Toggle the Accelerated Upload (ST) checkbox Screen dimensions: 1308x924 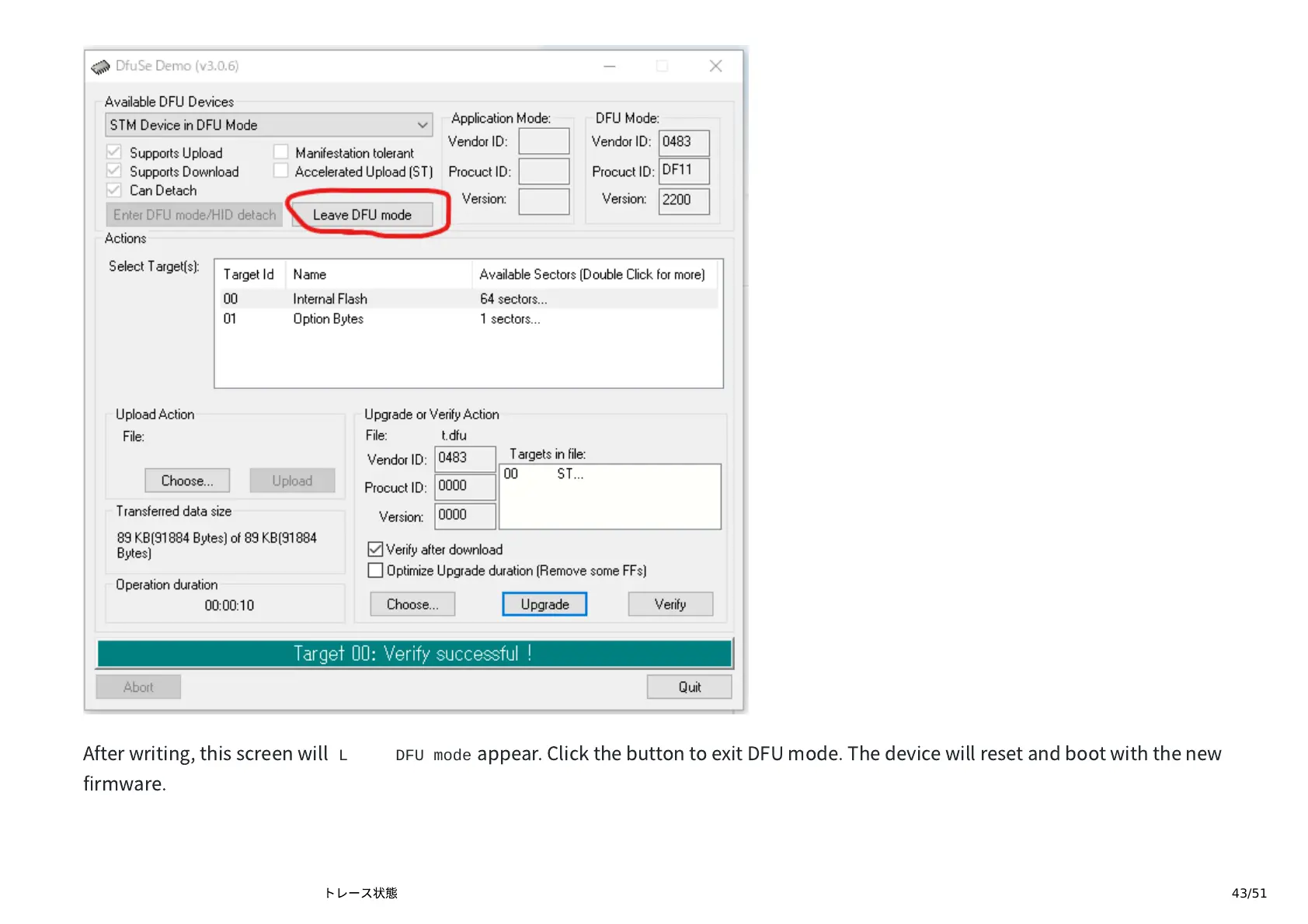[281, 171]
